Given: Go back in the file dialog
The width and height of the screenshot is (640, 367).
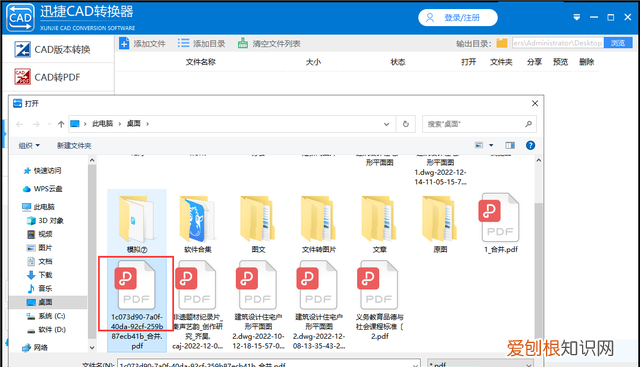Looking at the screenshot, I should pos(19,124).
